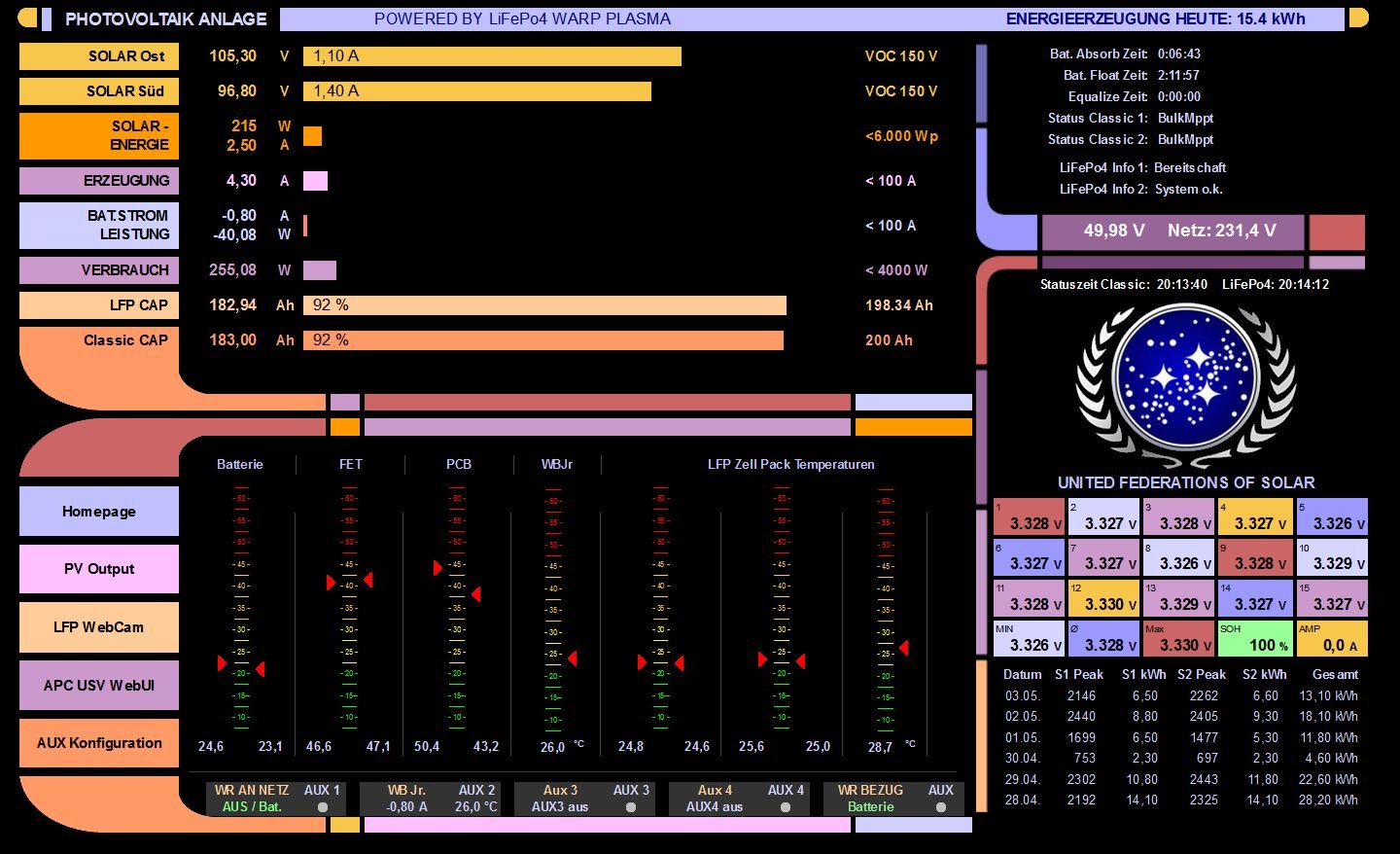Open the LFP WebCam view
The width and height of the screenshot is (1400, 854).
(99, 627)
